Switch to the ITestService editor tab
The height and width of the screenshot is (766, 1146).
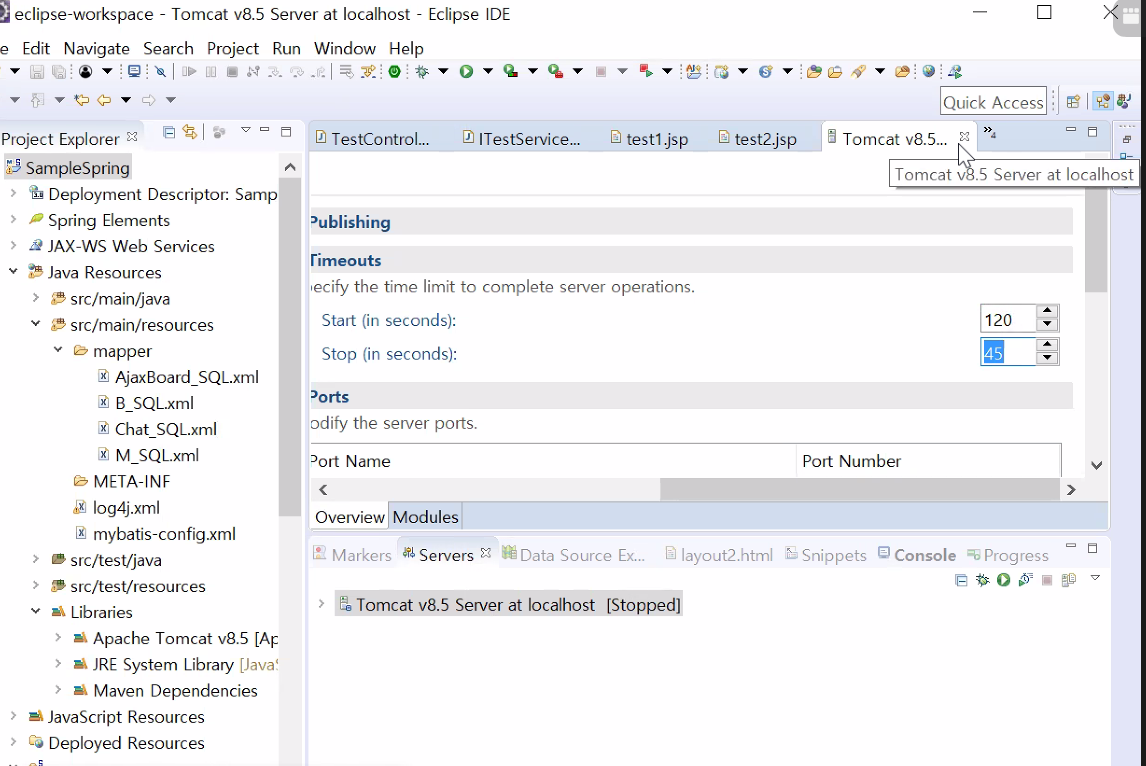click(522, 138)
